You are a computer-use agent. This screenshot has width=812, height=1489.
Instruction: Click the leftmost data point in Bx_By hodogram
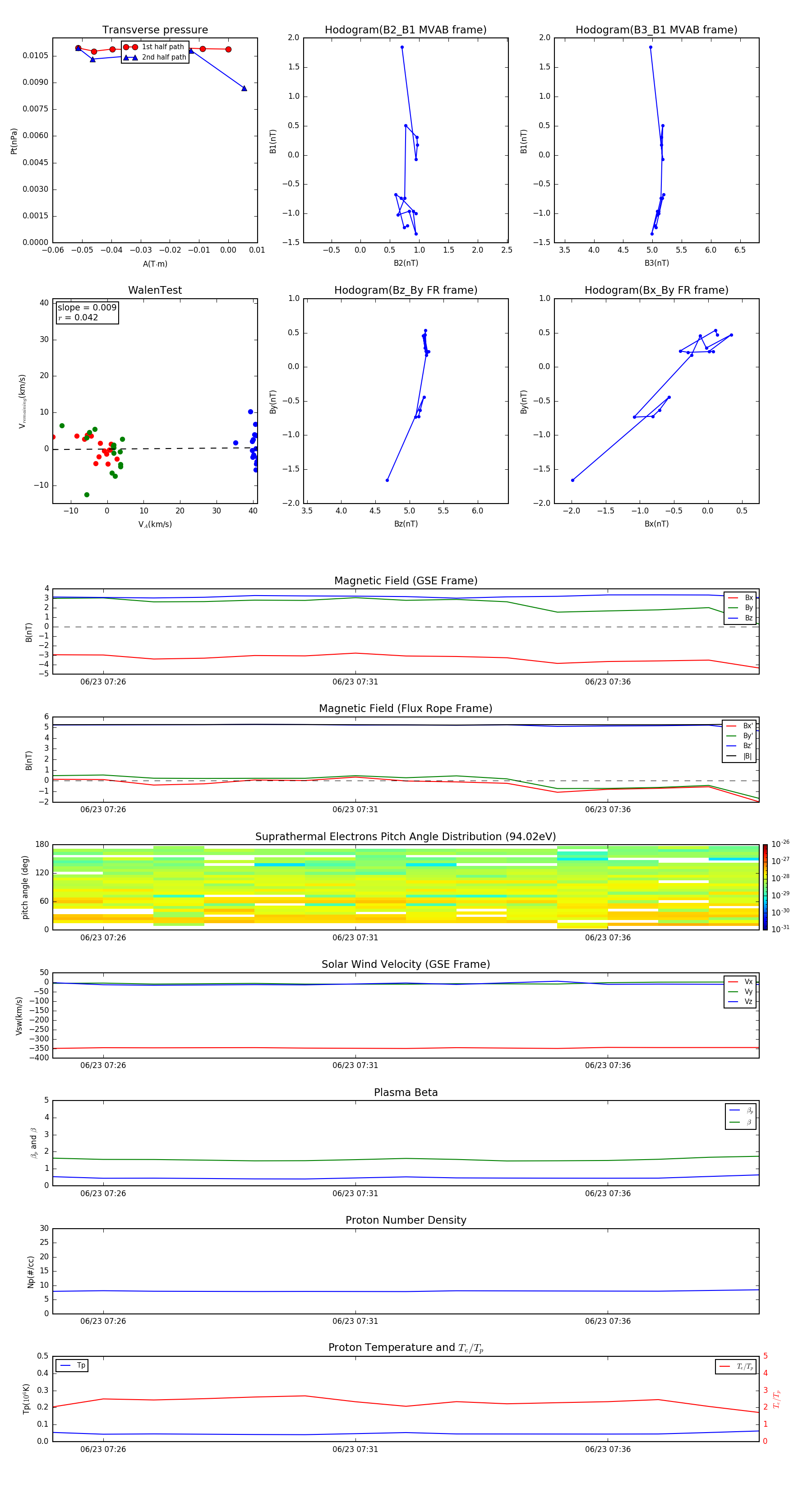click(573, 481)
